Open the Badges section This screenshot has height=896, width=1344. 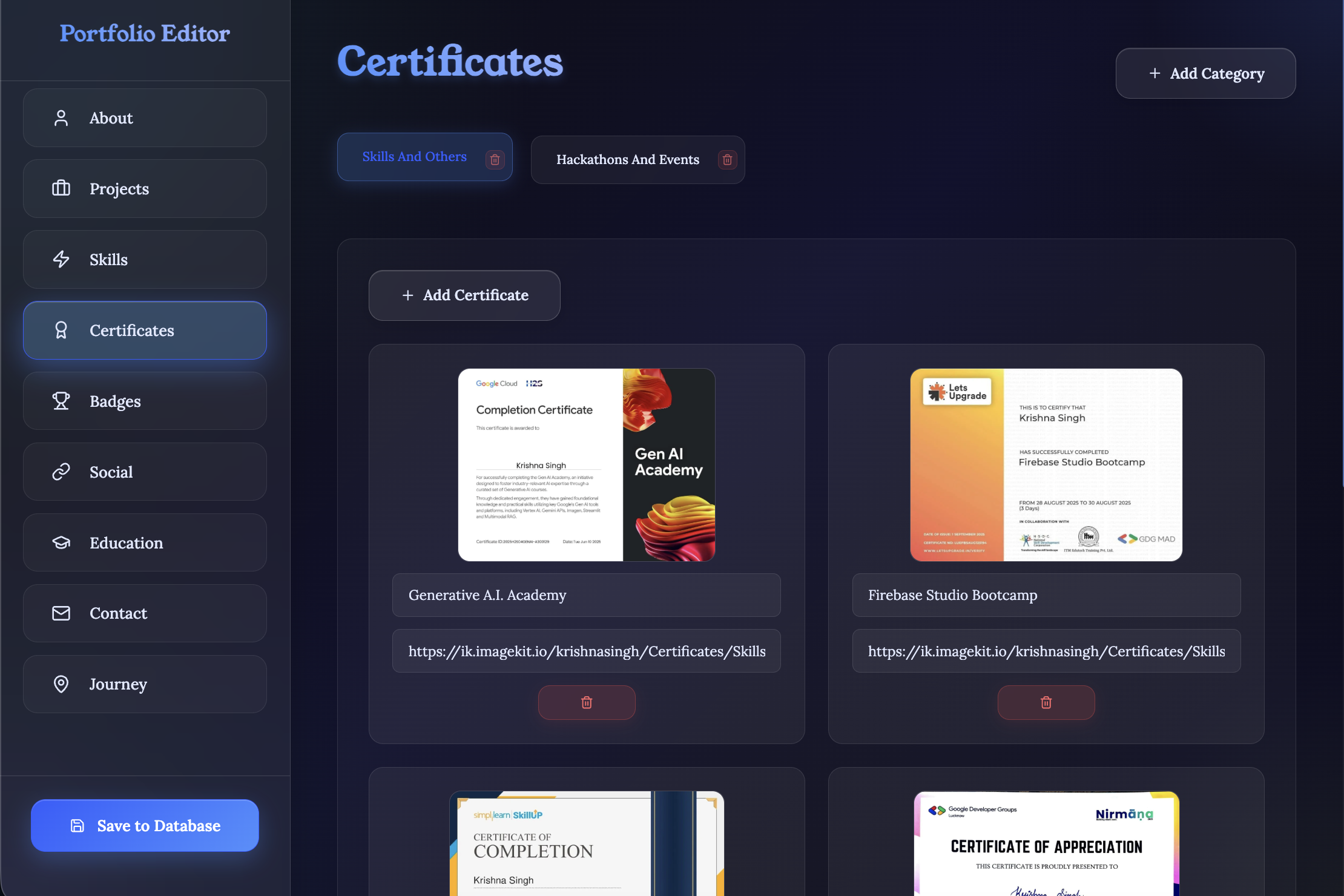(x=145, y=401)
